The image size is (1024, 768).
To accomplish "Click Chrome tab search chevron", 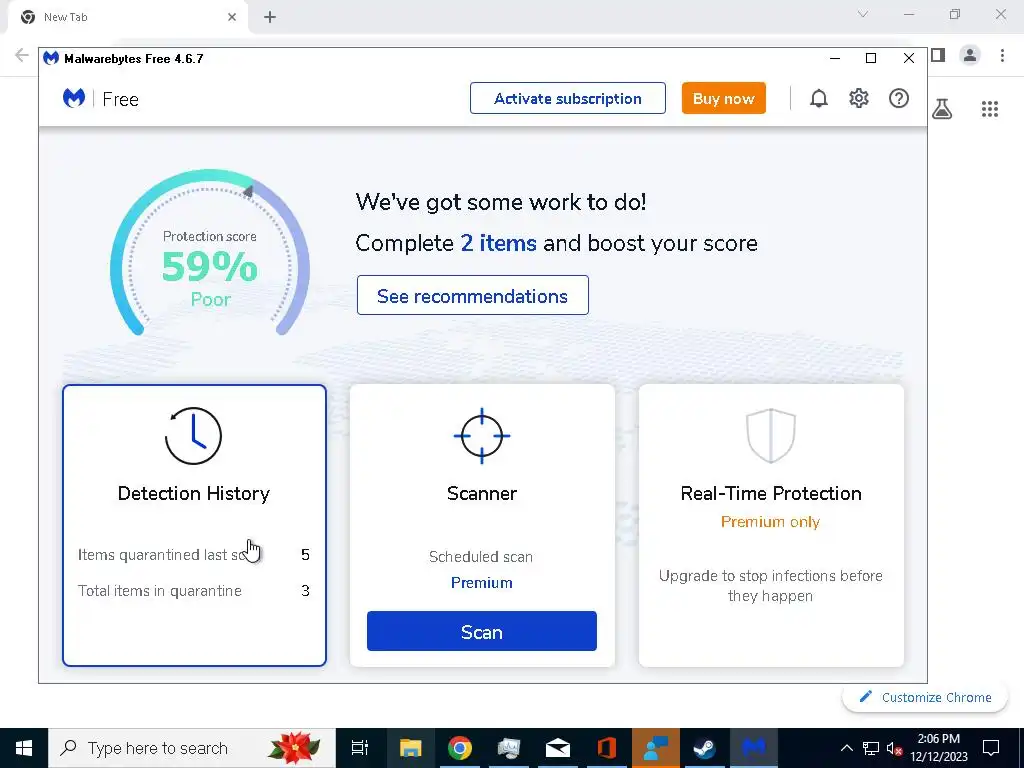I will tap(863, 14).
